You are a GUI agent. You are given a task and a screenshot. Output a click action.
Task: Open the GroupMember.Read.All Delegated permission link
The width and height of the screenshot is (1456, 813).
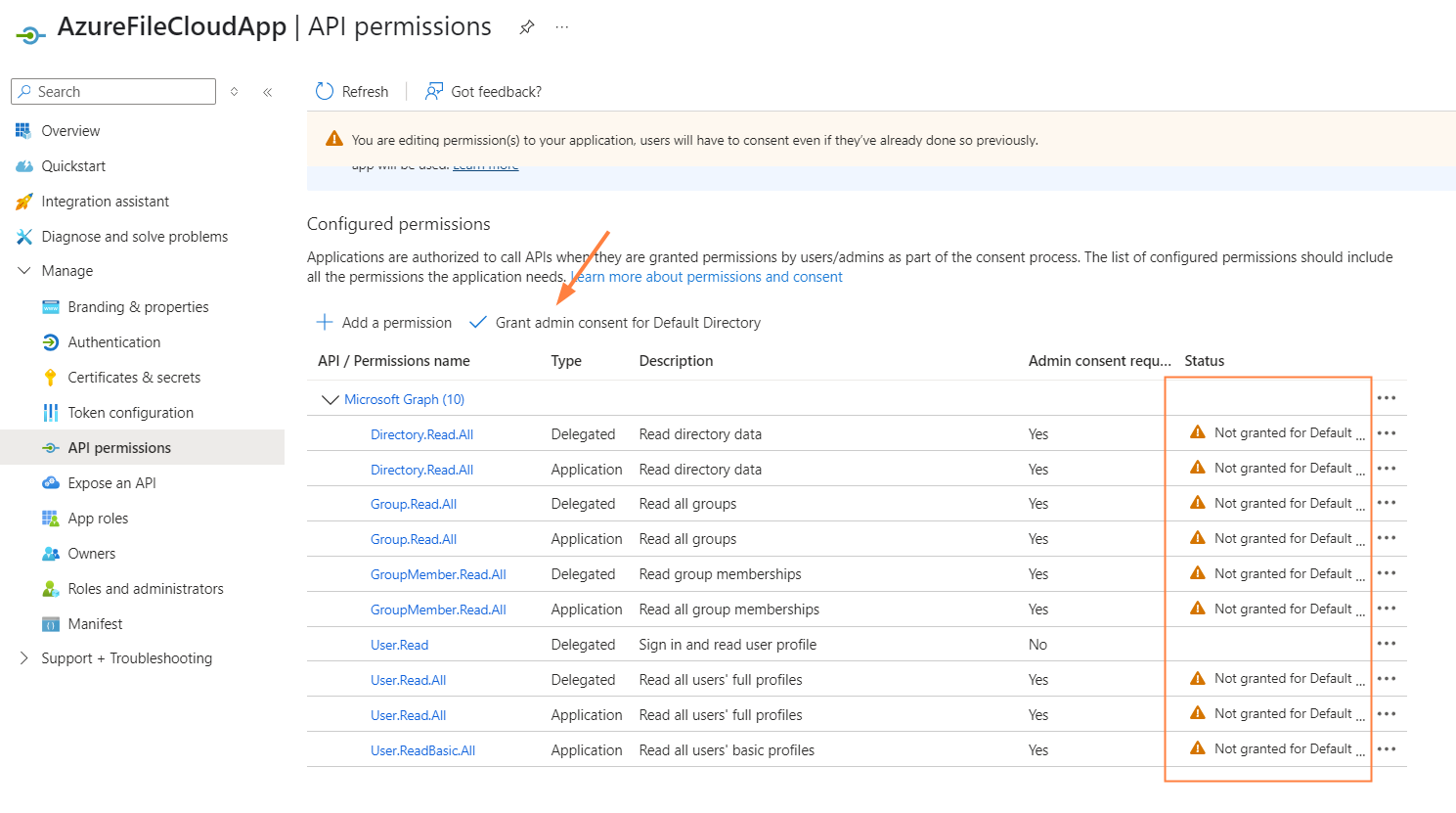point(438,574)
